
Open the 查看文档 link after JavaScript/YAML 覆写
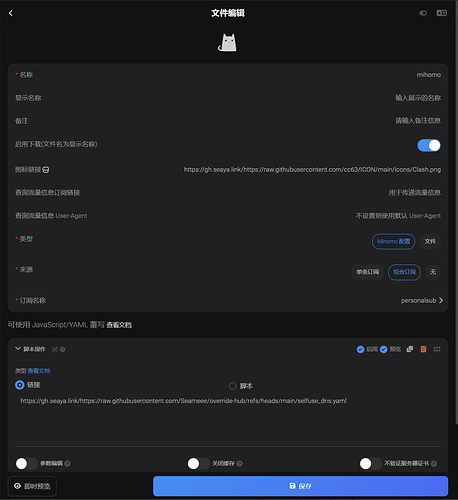pos(119,325)
